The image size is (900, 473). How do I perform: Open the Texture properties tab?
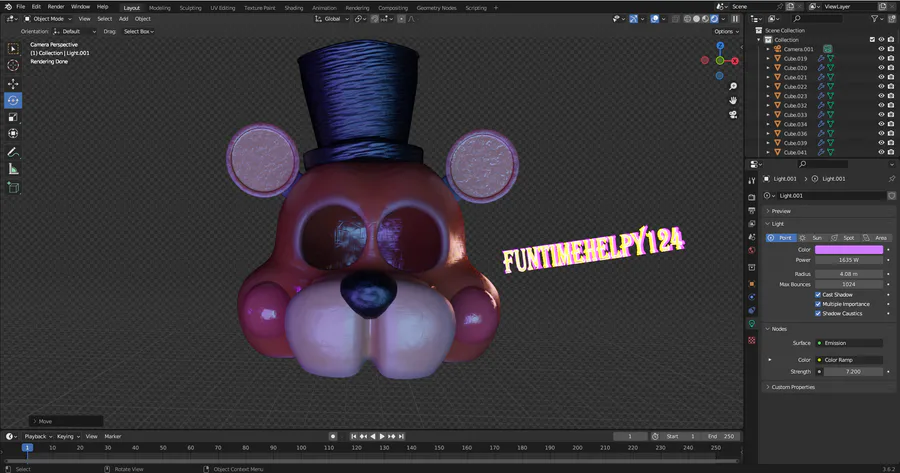752,340
